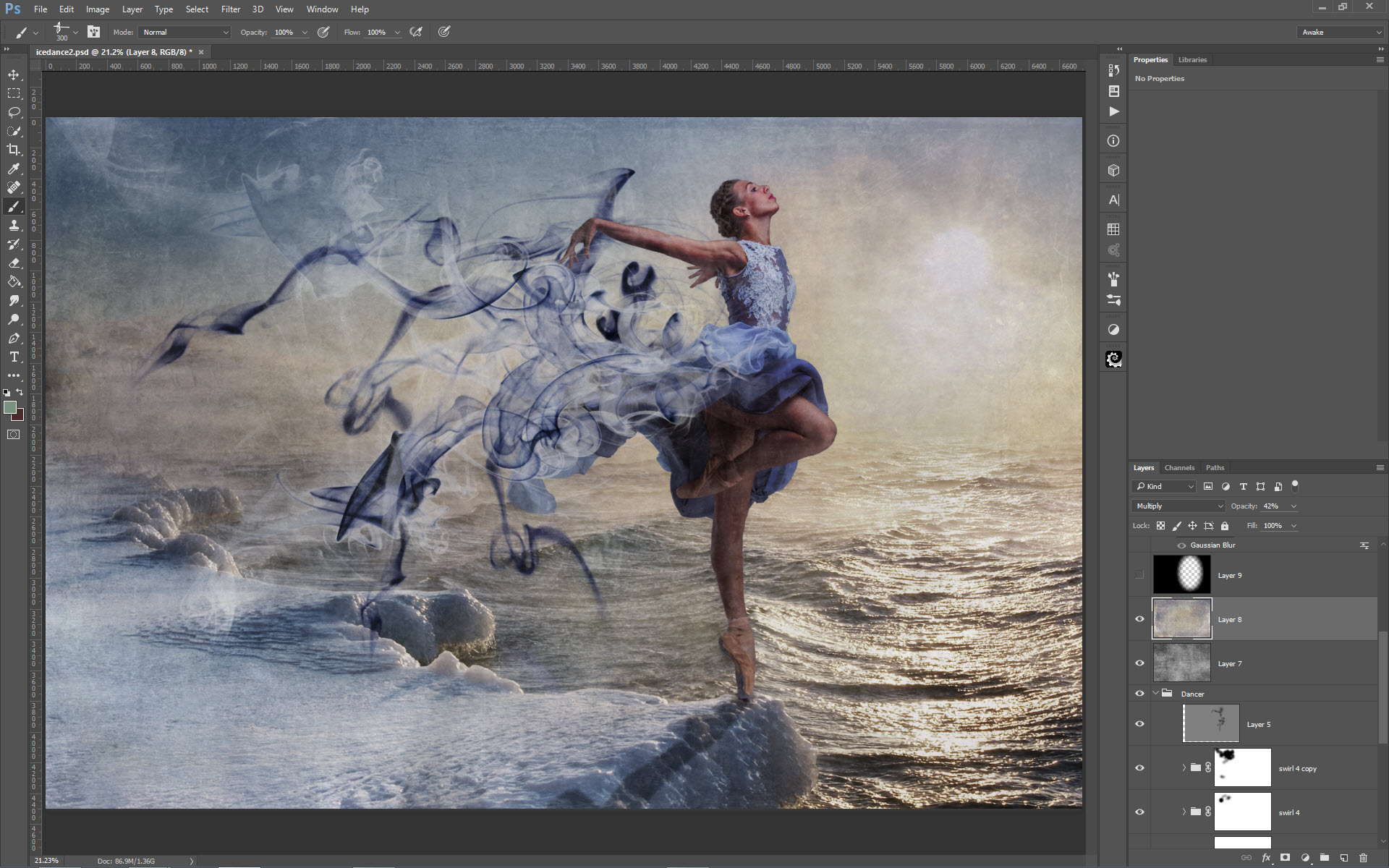
Task: Switch to the Channels tab
Action: coord(1179,468)
